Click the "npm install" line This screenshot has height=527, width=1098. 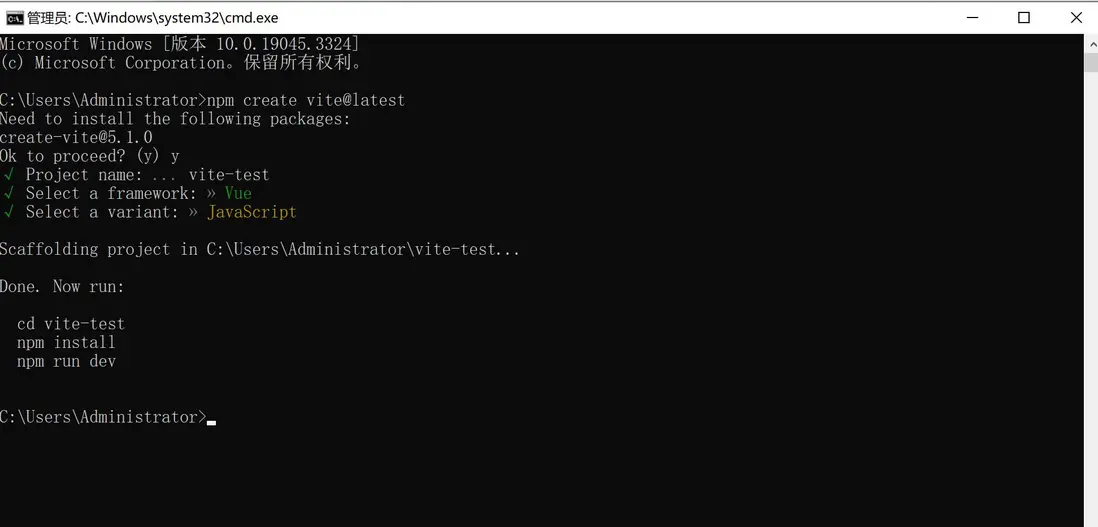[66, 343]
